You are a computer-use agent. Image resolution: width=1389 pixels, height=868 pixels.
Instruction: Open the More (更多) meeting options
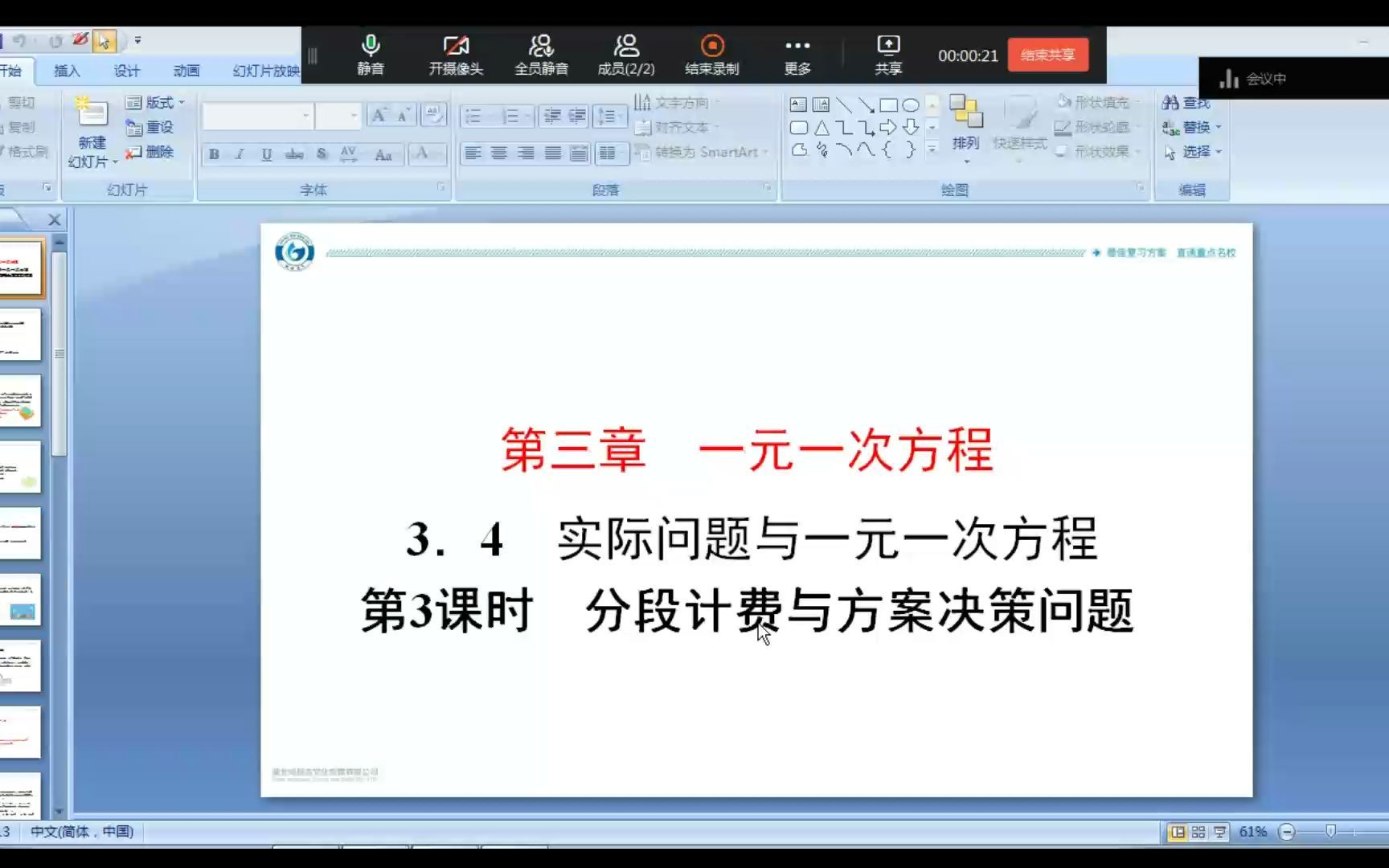coord(797,55)
